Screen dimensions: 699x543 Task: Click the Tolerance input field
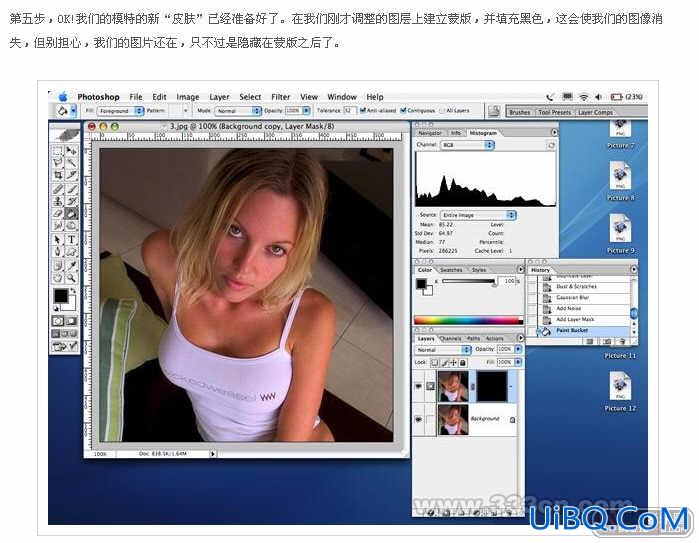pyautogui.click(x=349, y=111)
